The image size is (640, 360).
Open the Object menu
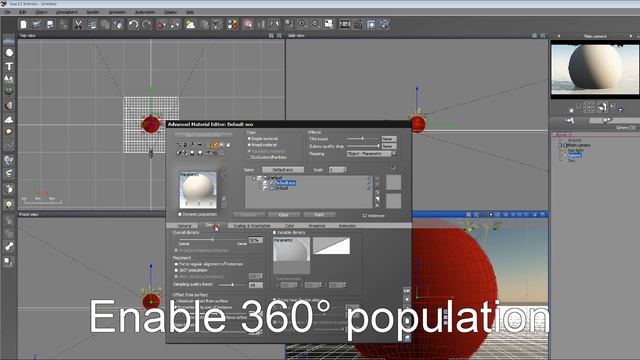[x=41, y=12]
